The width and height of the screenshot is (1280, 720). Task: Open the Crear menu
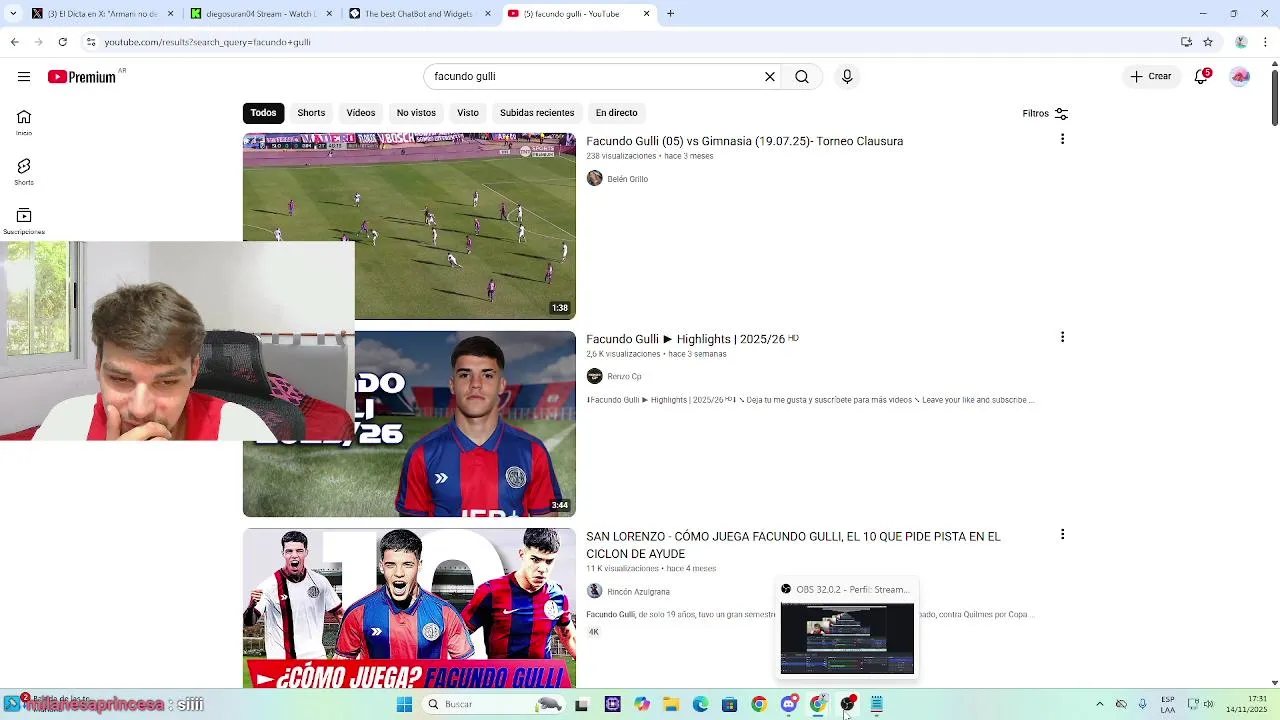pos(1150,76)
